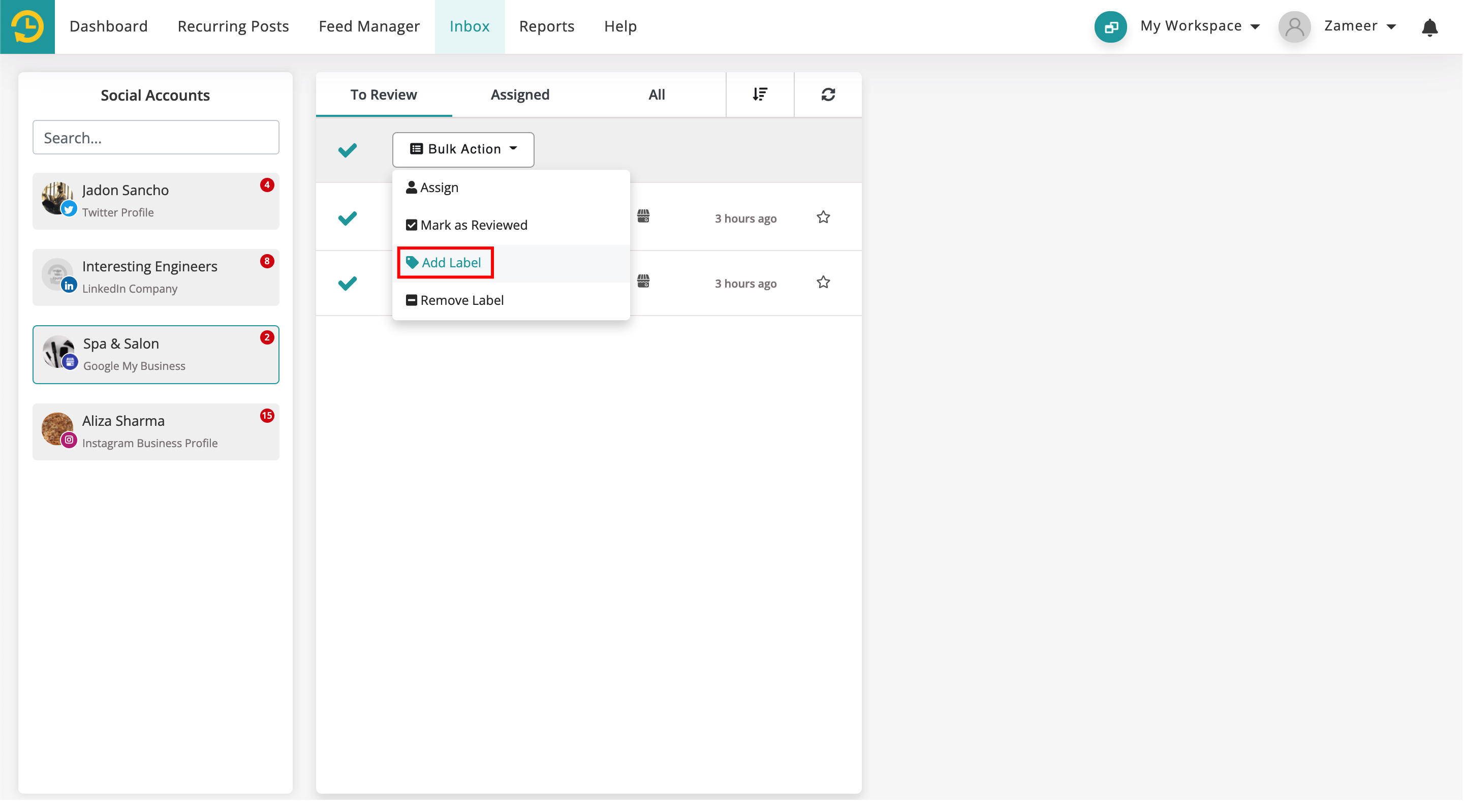Uncheck the first message row checkmark
Image resolution: width=1464 pixels, height=812 pixels.
click(x=347, y=218)
